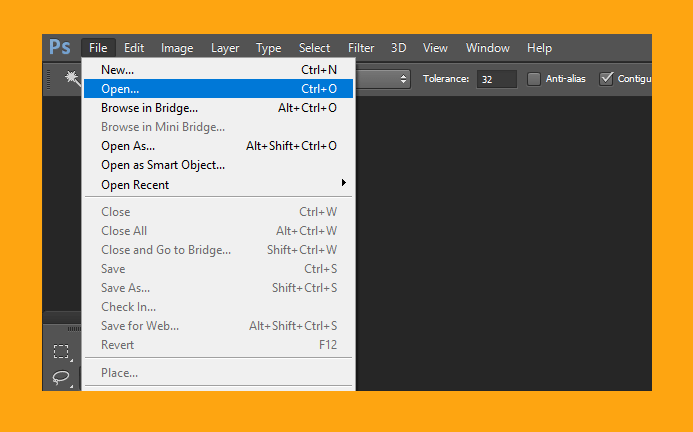
Task: Open the 3D menu
Action: [398, 48]
